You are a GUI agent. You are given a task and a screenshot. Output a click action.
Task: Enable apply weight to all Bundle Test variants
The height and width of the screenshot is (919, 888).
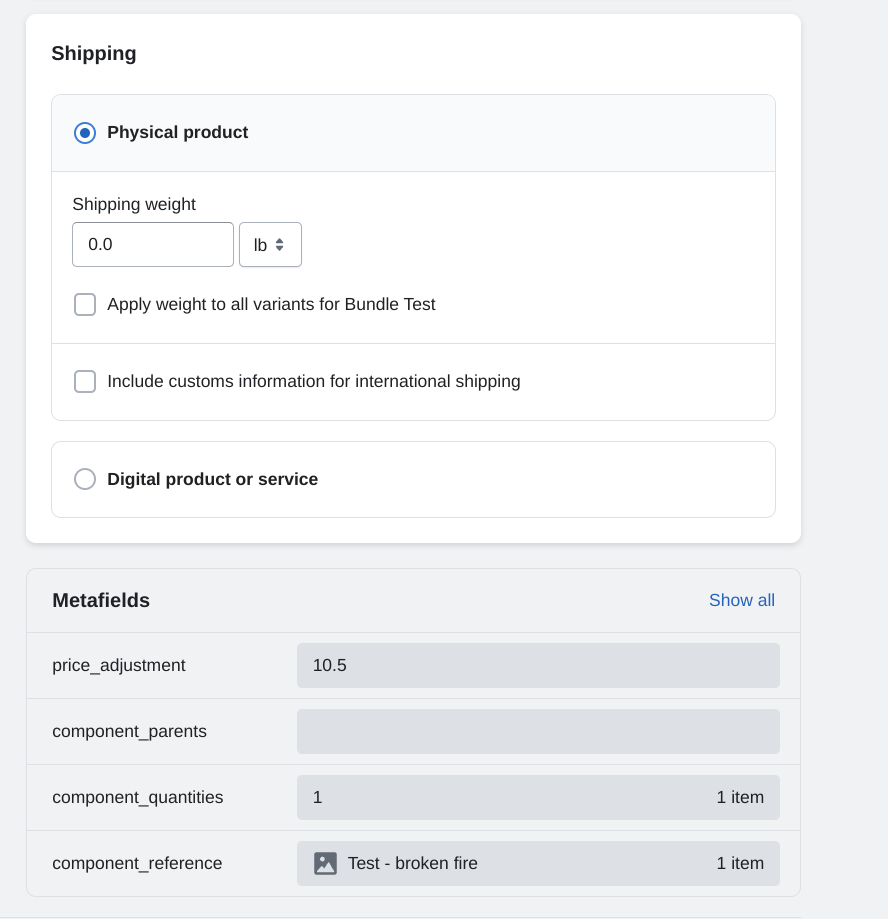coord(85,304)
